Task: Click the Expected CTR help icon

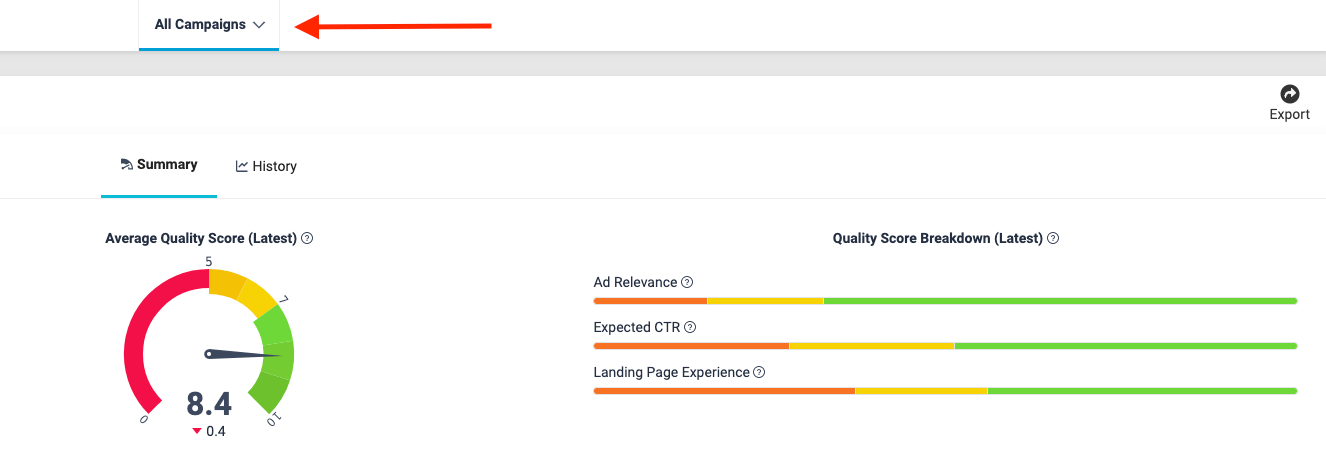Action: (x=690, y=327)
